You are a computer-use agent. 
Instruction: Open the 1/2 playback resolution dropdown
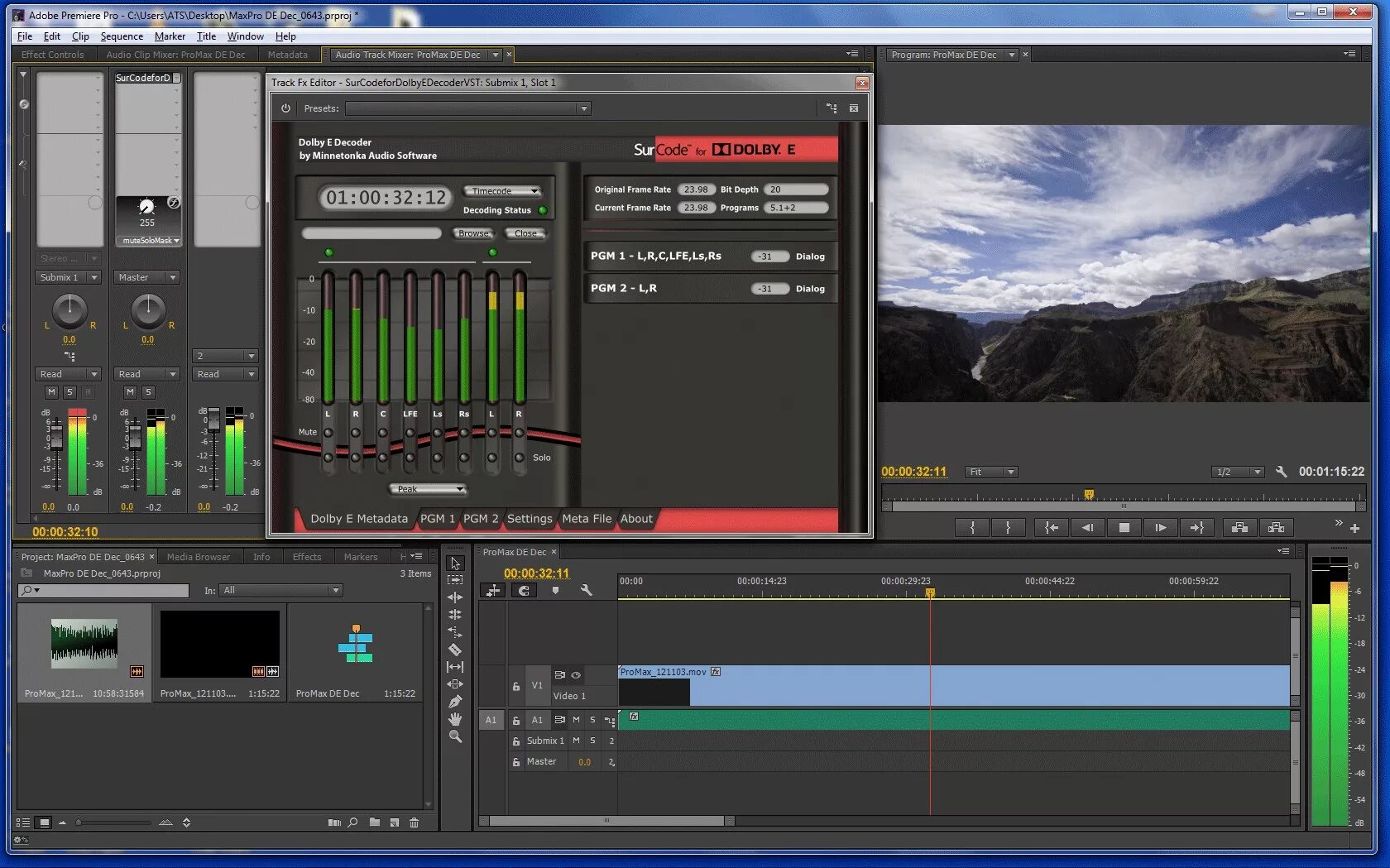click(1238, 472)
